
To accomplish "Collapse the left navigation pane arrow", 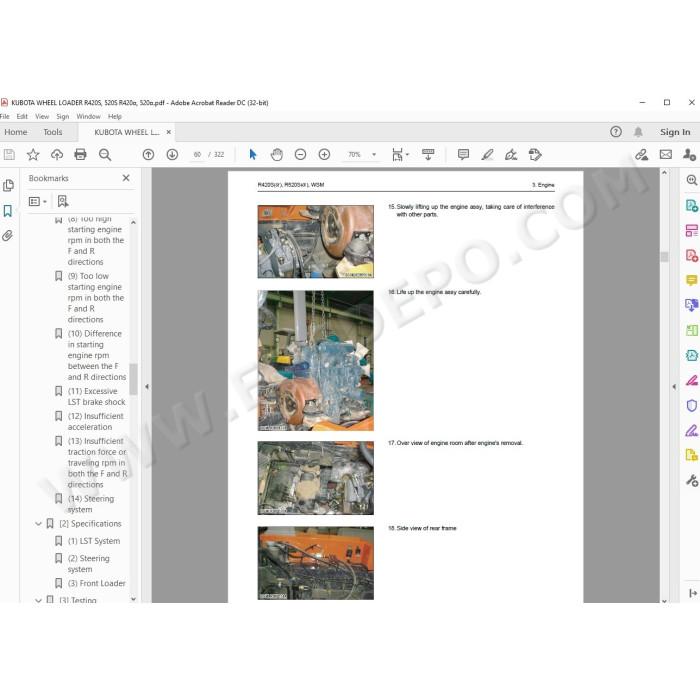I will click(147, 387).
